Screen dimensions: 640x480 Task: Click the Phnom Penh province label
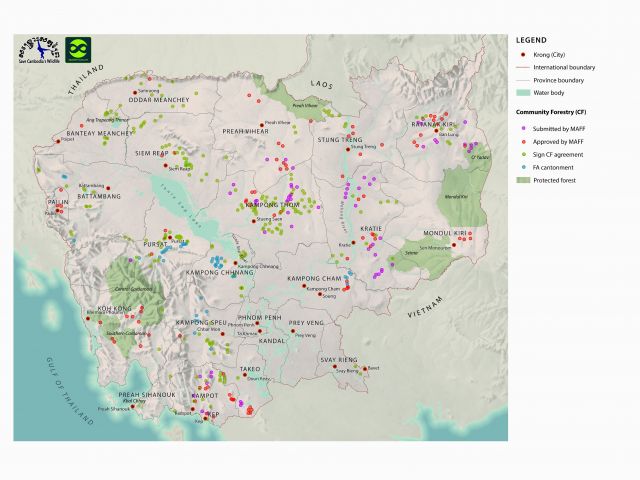(x=264, y=316)
